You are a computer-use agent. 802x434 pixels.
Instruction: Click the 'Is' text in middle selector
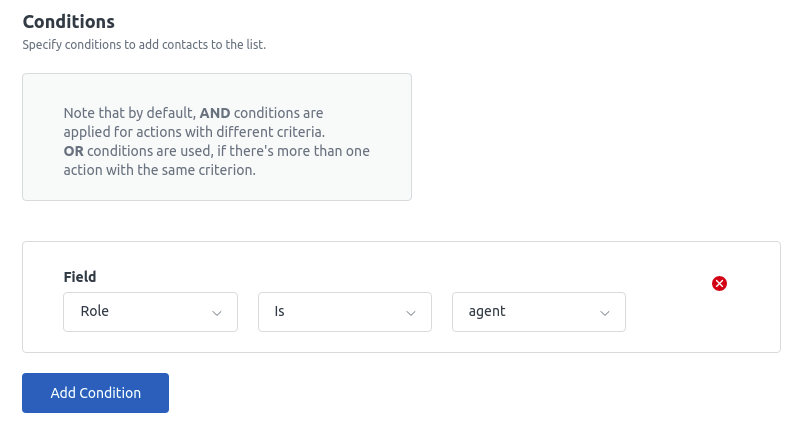point(279,311)
